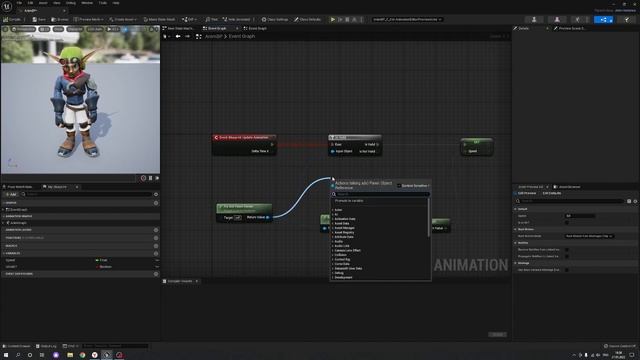The height and width of the screenshot is (360, 640).
Task: Open the viewport hamburger options menu
Action: point(5,29)
